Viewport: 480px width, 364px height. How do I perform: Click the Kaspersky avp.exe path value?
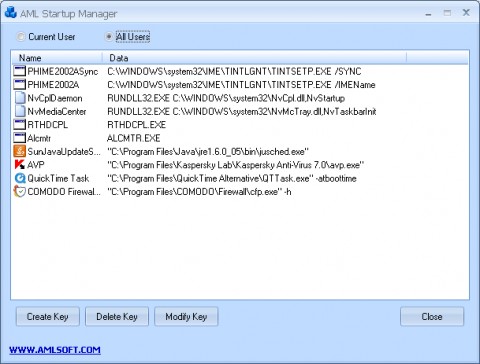click(236, 165)
